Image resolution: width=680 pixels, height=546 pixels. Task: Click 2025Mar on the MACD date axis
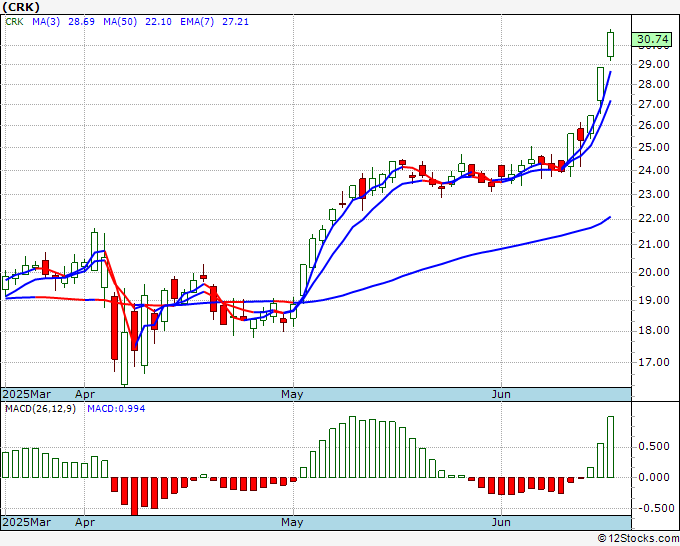pyautogui.click(x=27, y=522)
